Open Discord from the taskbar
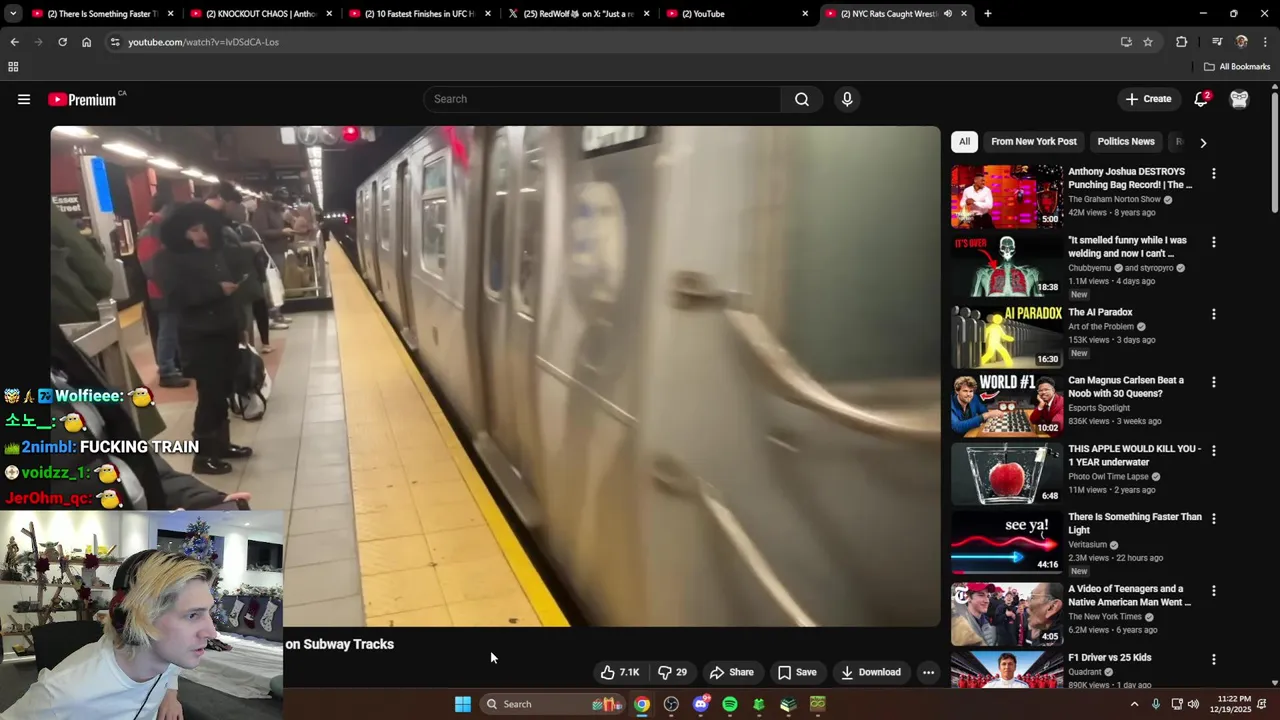This screenshot has width=1280, height=720. [701, 704]
